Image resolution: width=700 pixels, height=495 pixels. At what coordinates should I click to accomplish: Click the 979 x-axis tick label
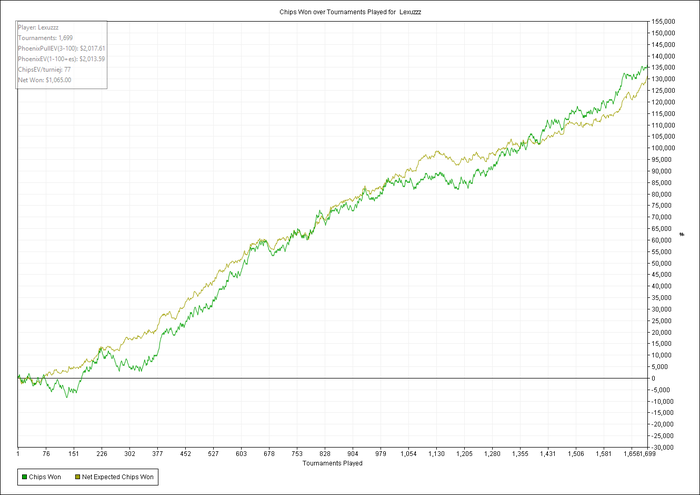tap(380, 454)
